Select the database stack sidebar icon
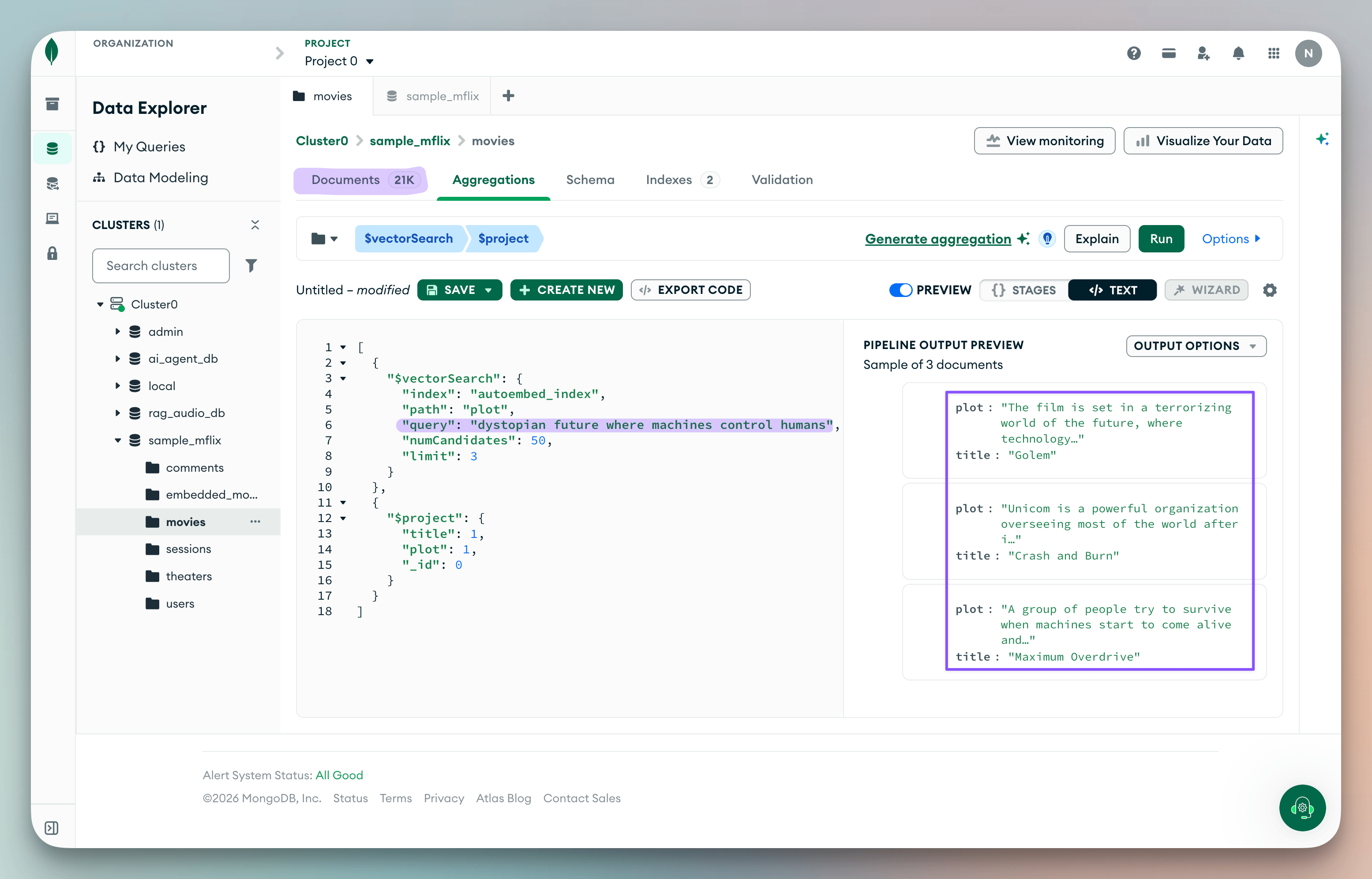Screen dimensions: 1372x879 tap(52, 148)
